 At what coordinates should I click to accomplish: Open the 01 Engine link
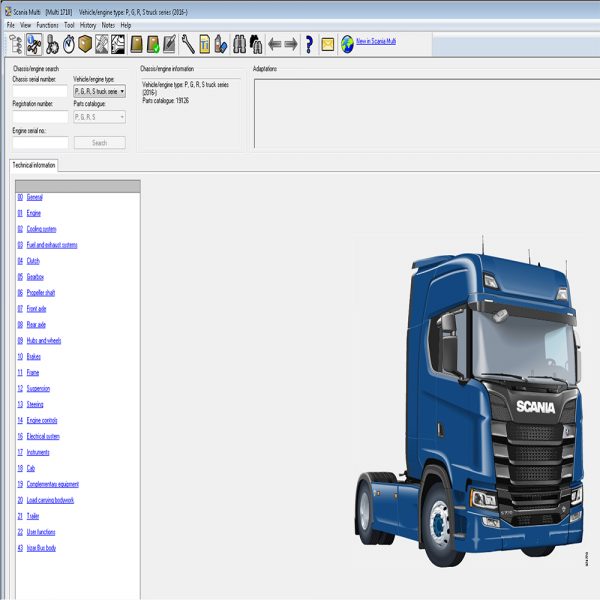coord(29,213)
